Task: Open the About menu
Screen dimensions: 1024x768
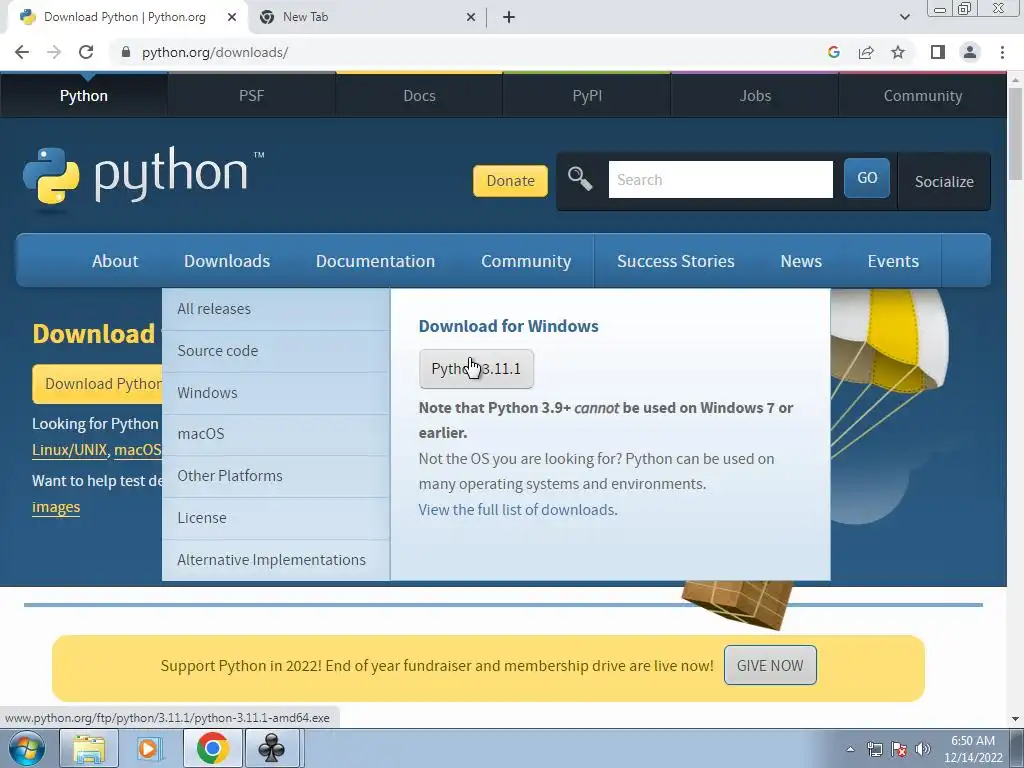Action: click(115, 261)
